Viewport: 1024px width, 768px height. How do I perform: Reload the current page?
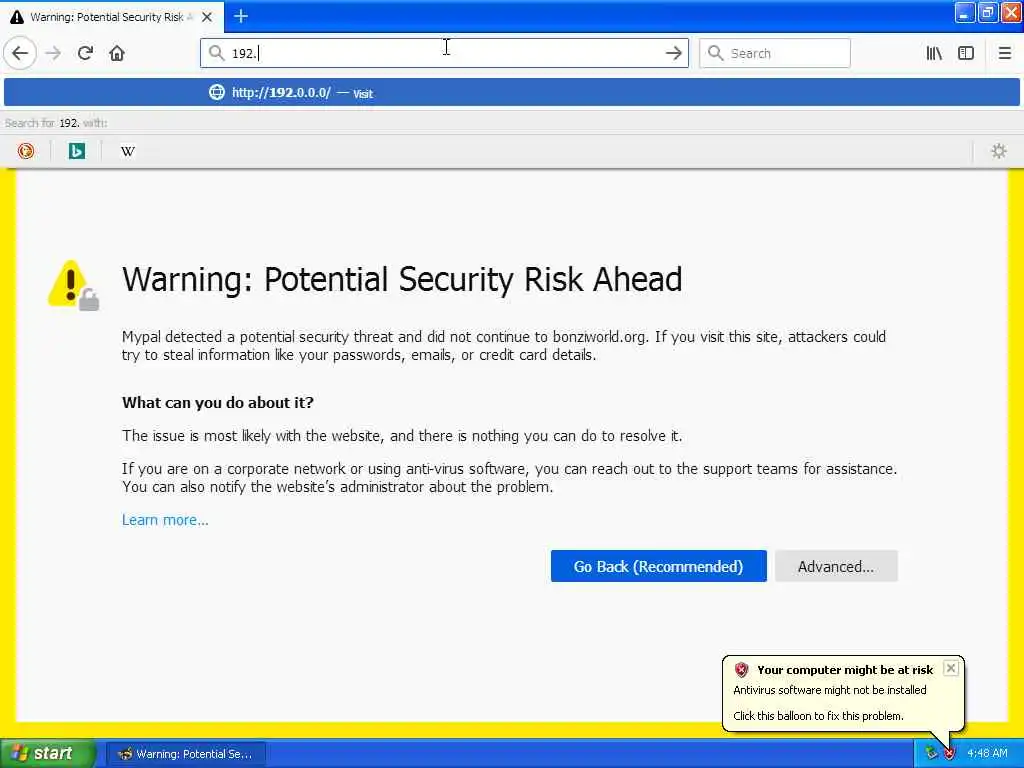[x=85, y=53]
